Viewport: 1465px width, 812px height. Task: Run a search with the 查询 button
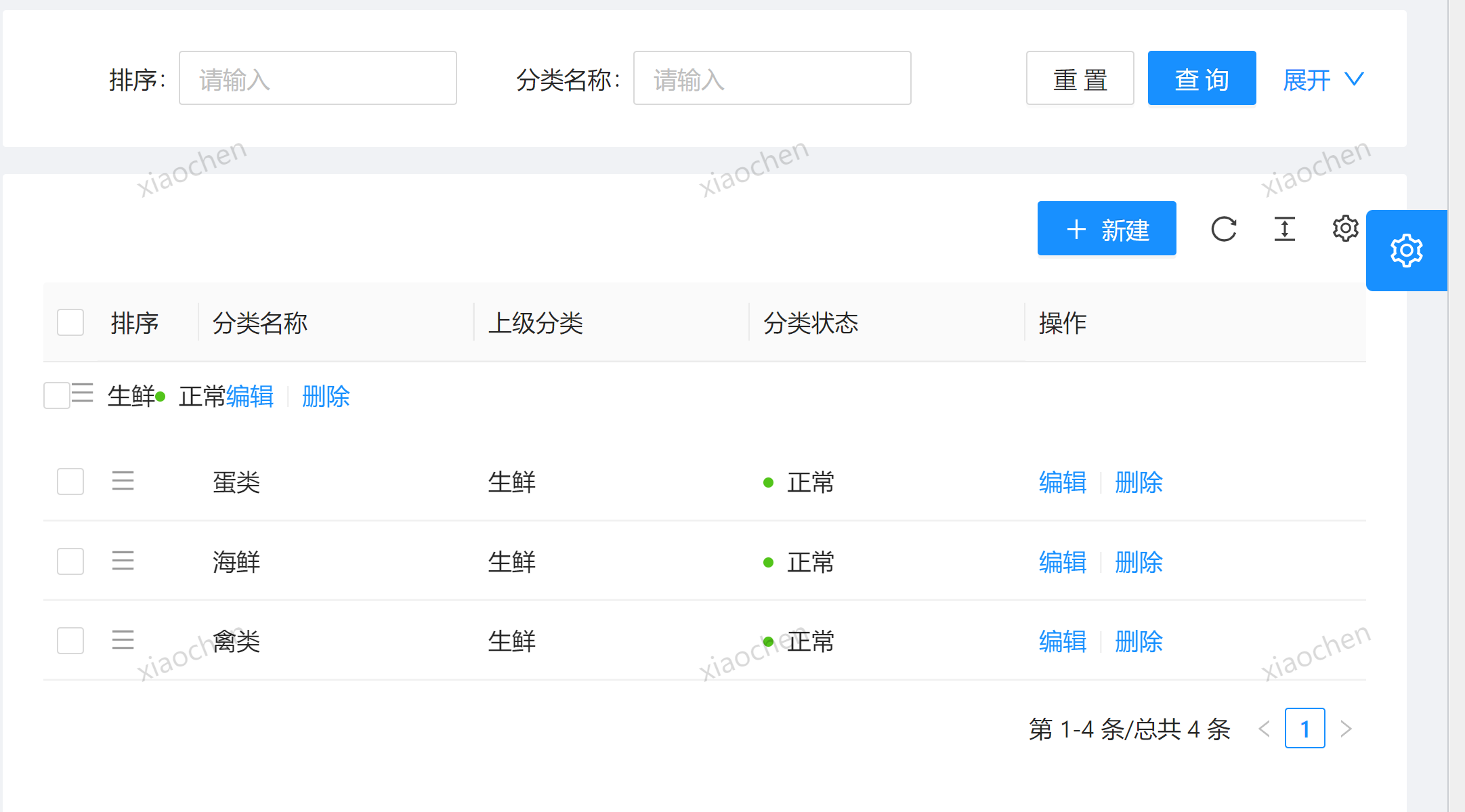tap(1202, 78)
